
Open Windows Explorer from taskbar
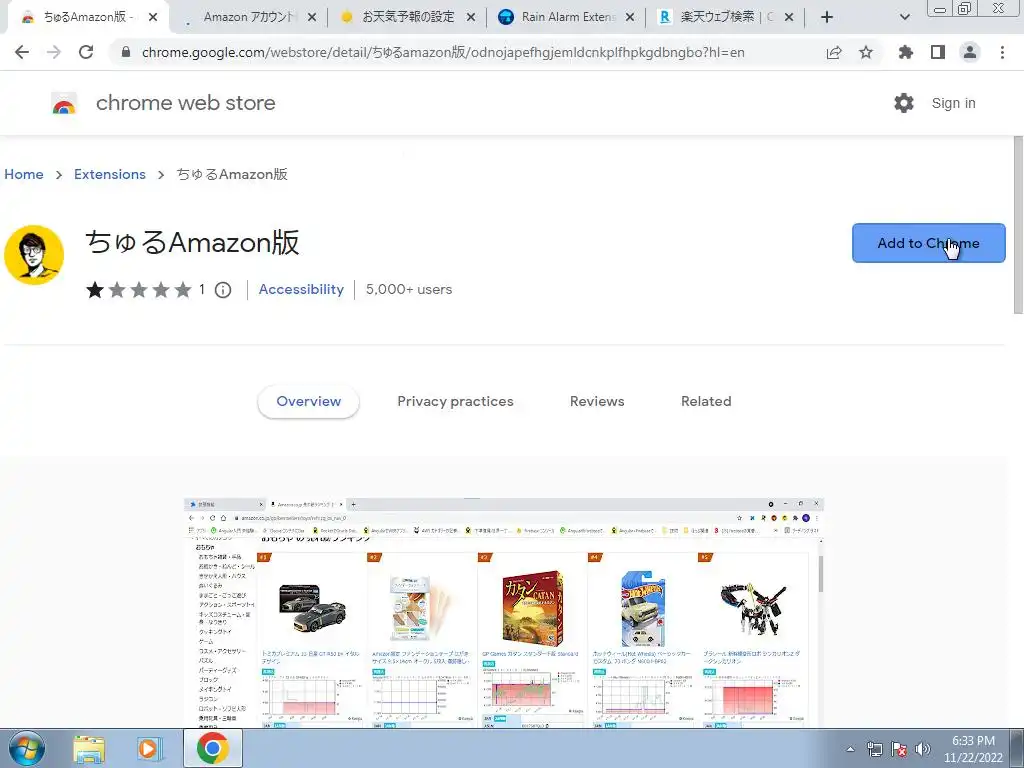click(89, 749)
